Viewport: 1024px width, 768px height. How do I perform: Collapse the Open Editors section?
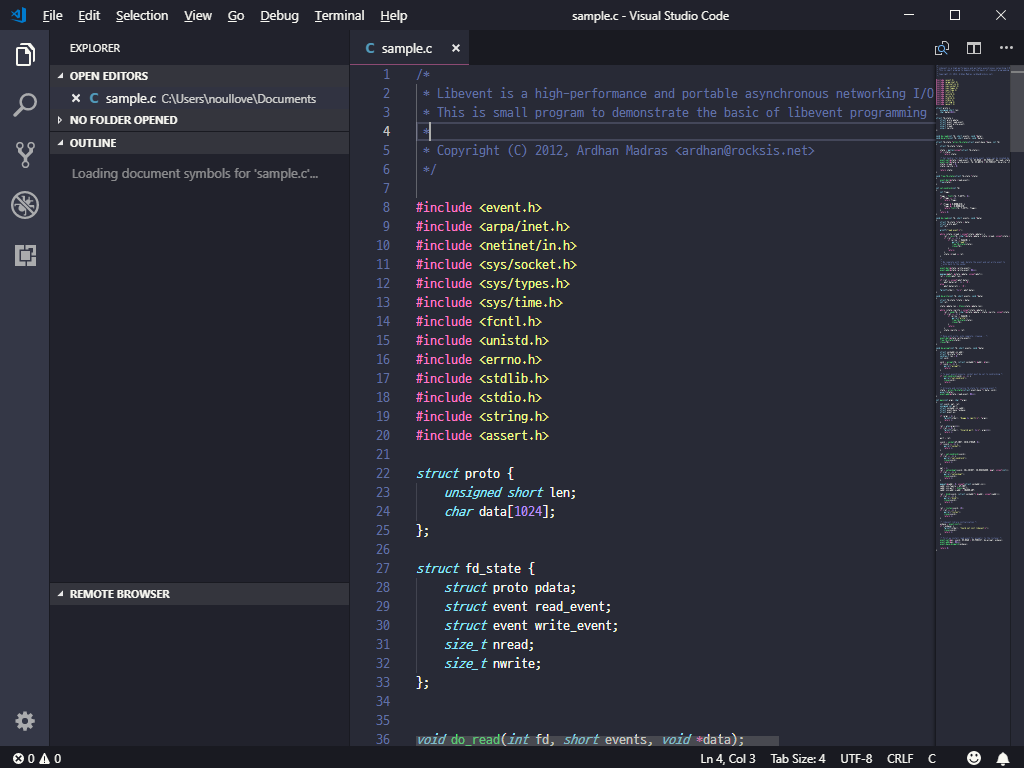pos(110,75)
